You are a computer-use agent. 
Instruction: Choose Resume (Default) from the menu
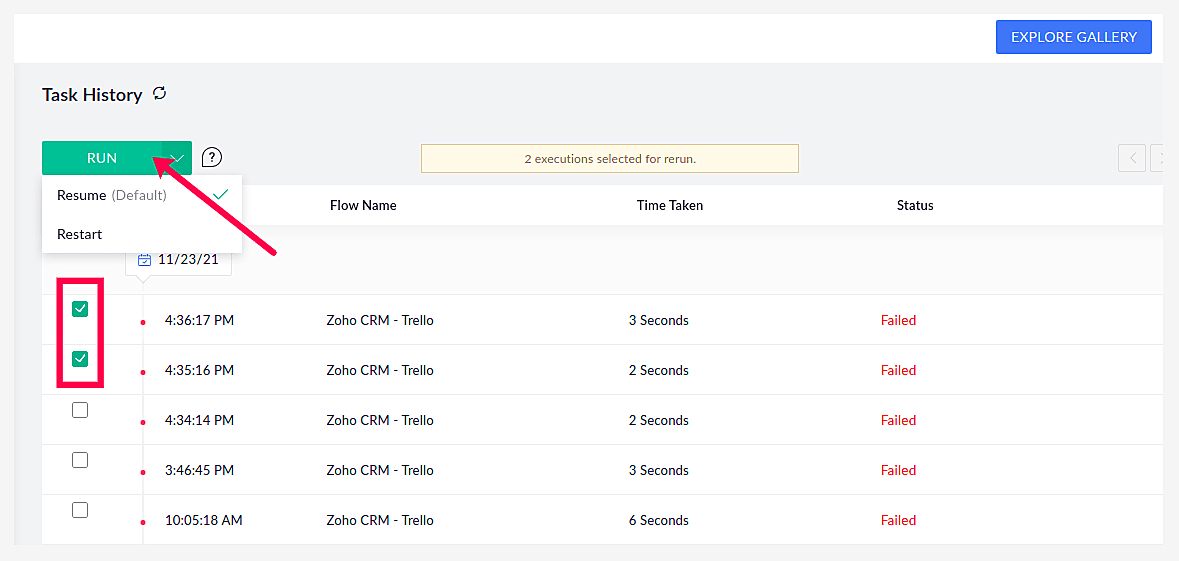pos(112,195)
